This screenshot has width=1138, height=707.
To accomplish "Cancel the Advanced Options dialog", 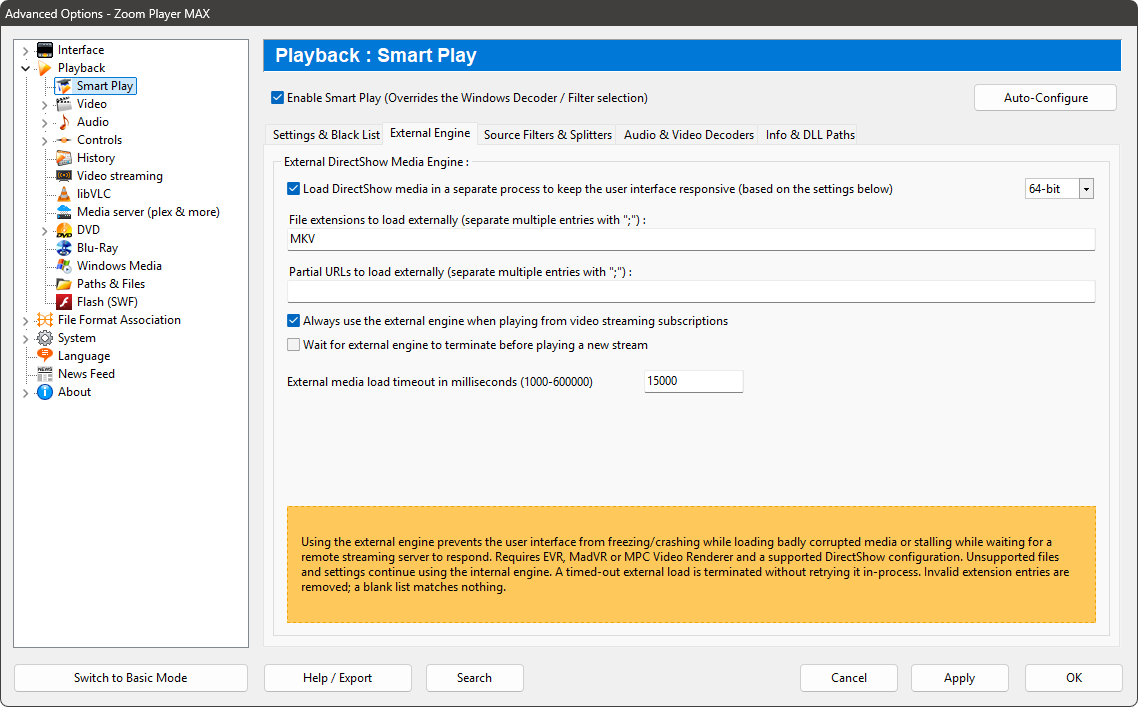I will point(848,678).
